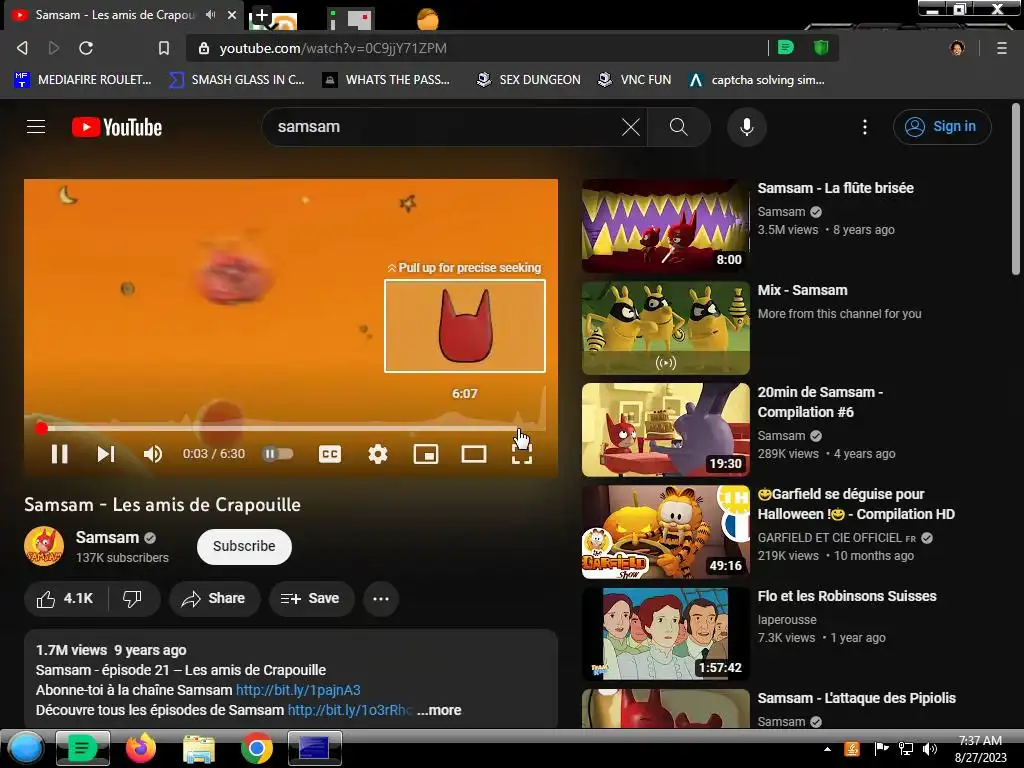Screen dimensions: 1024x768
Task: Search with your voice microphone
Action: (x=746, y=127)
